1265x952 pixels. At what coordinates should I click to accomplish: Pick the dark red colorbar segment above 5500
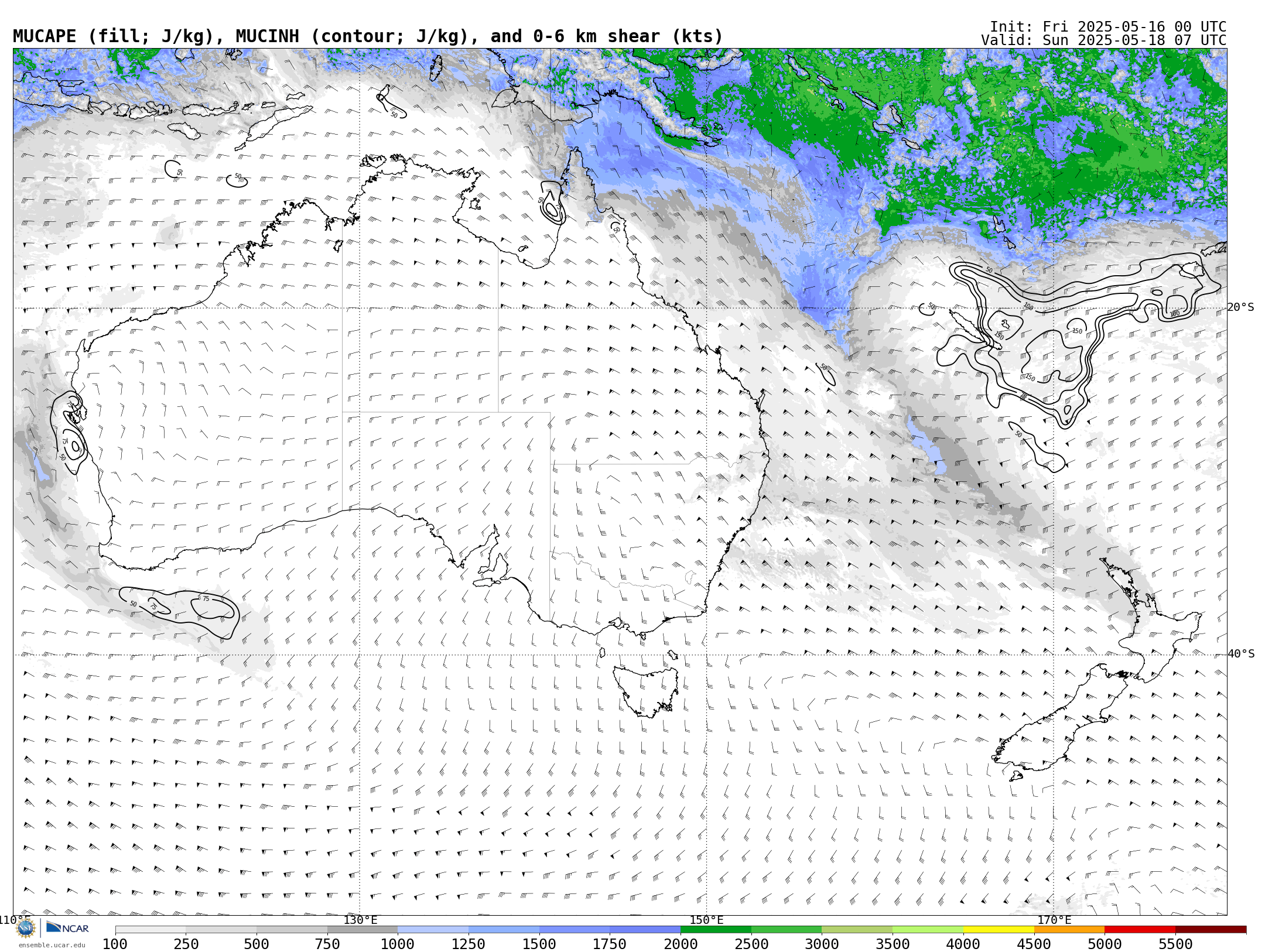click(x=1211, y=929)
